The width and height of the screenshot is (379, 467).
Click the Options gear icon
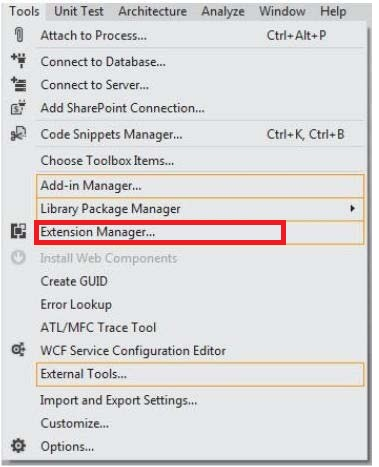click(18, 446)
